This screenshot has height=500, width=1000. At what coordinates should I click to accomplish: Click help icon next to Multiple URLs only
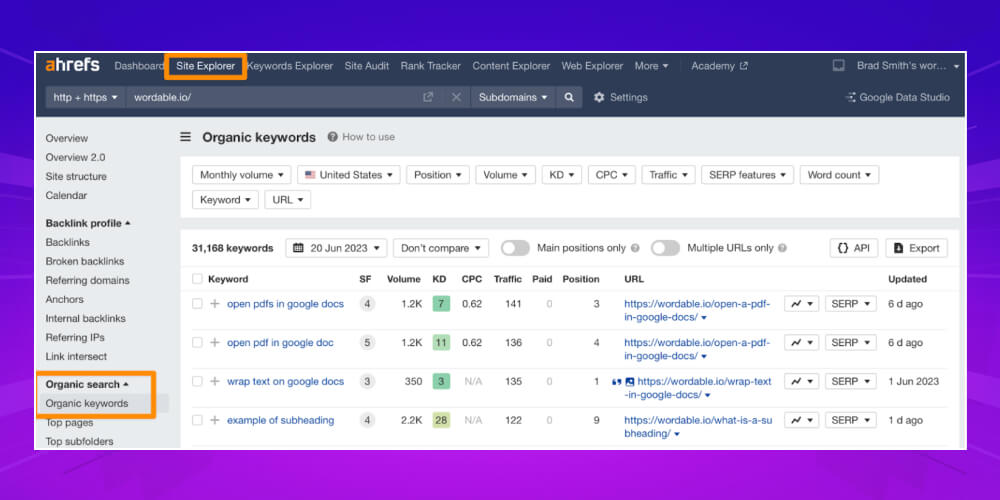click(x=782, y=248)
